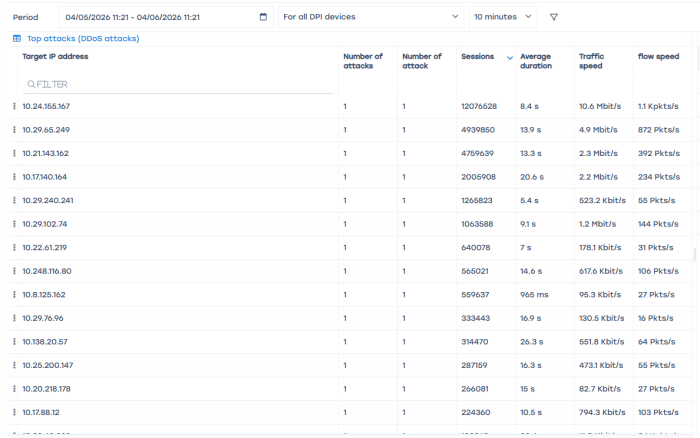Click the Period date range field
The image size is (700, 438).
point(166,17)
